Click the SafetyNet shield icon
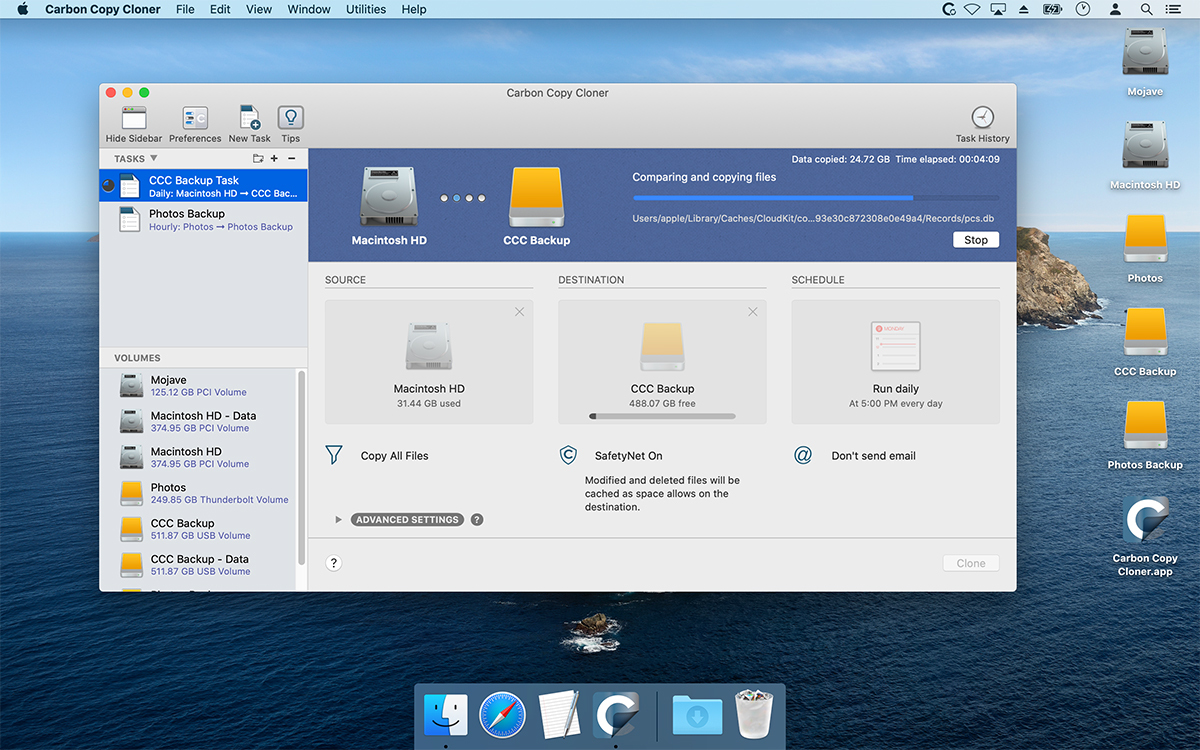Image resolution: width=1200 pixels, height=750 pixels. click(x=568, y=455)
